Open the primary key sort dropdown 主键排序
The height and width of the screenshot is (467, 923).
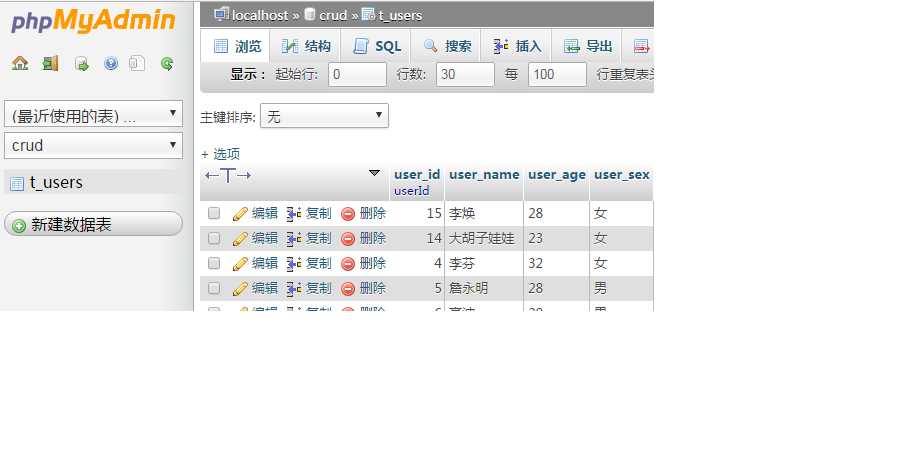click(324, 116)
